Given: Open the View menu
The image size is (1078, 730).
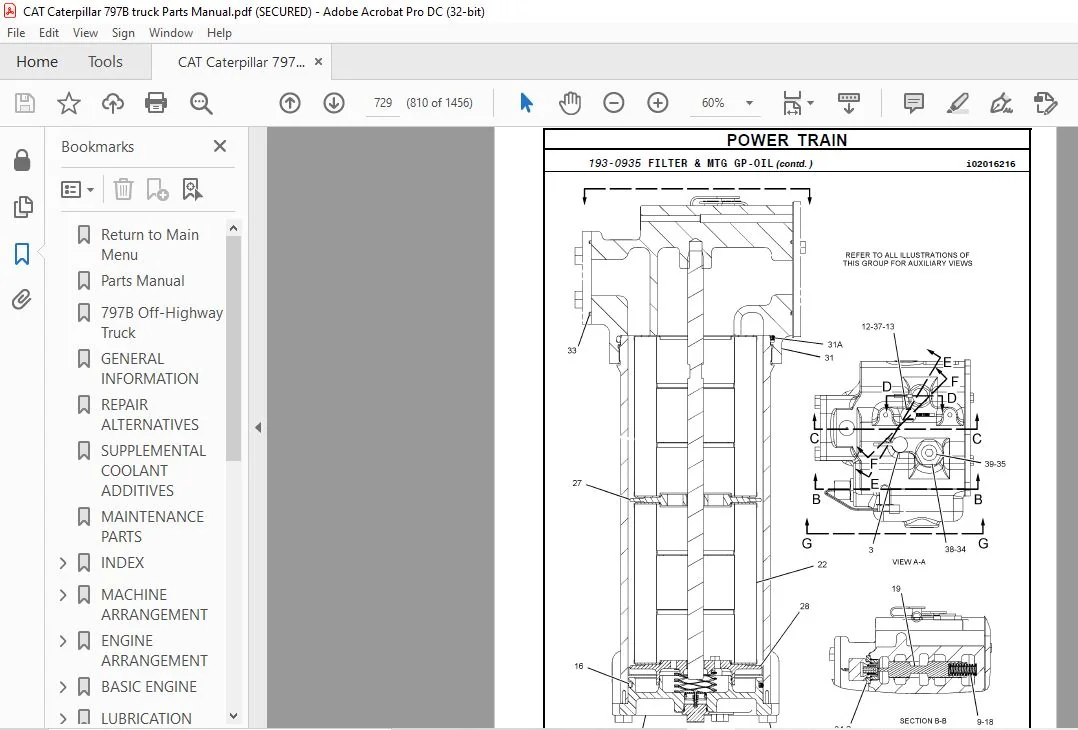Looking at the screenshot, I should click(x=85, y=32).
